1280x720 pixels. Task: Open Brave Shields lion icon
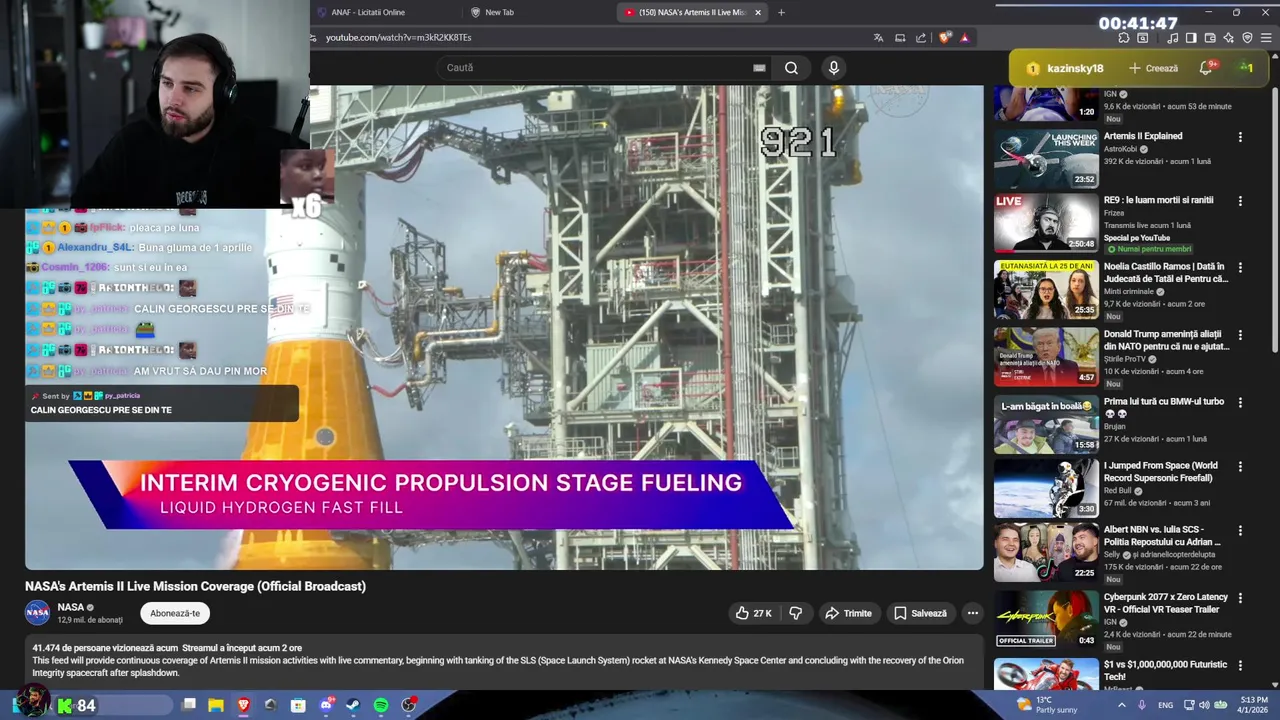coord(945,38)
